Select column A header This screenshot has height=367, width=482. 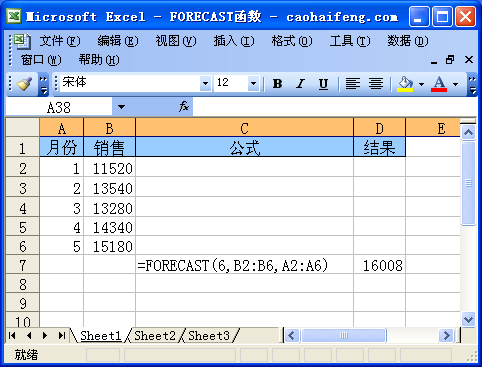point(62,128)
